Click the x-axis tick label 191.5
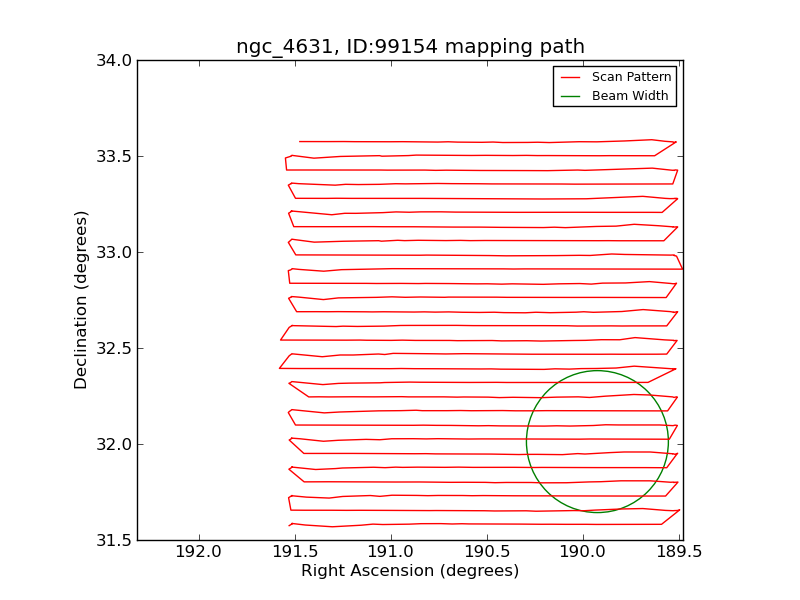This screenshot has width=800, height=600. tap(295, 552)
